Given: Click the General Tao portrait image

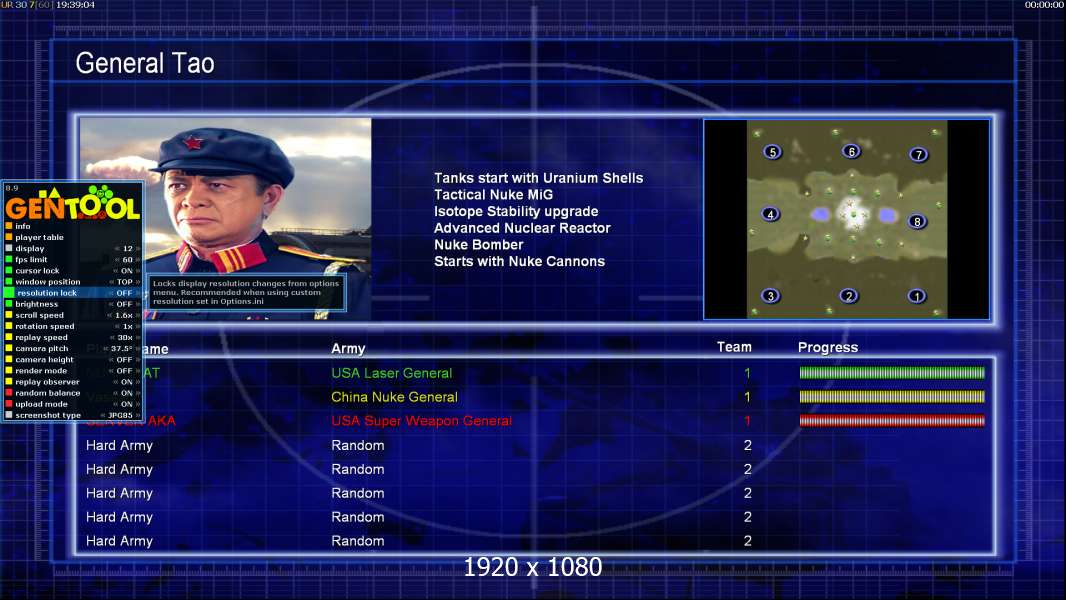Looking at the screenshot, I should click(226, 219).
